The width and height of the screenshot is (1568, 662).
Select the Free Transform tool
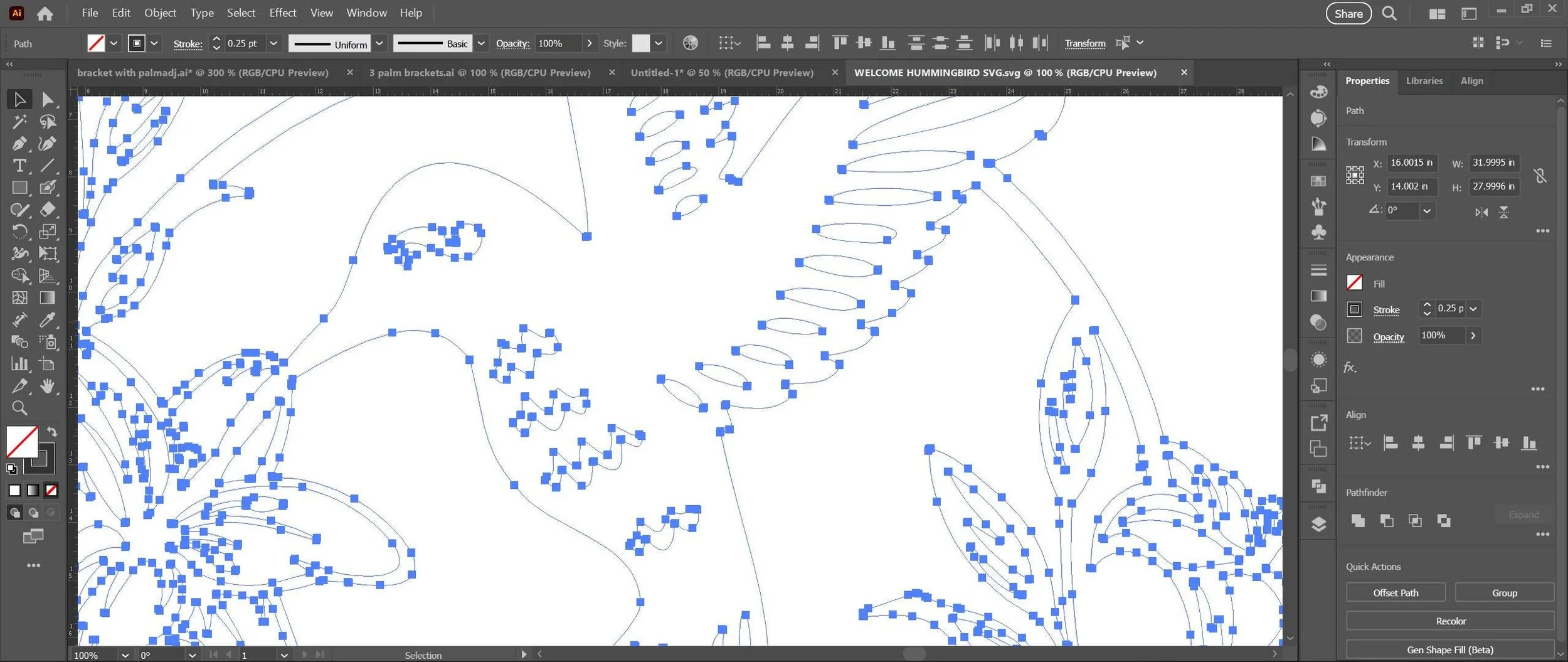tap(48, 254)
